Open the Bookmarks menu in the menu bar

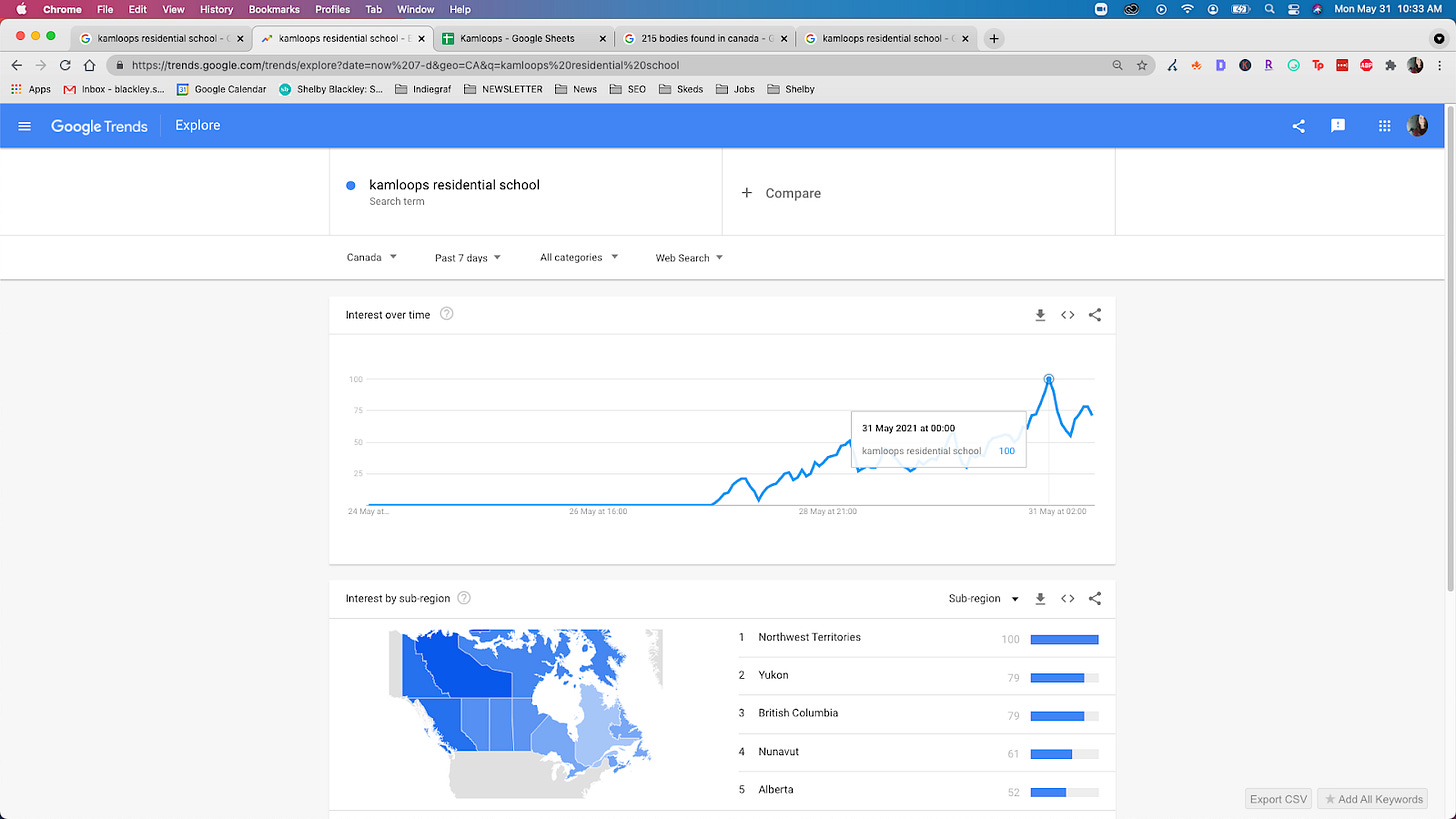(274, 9)
